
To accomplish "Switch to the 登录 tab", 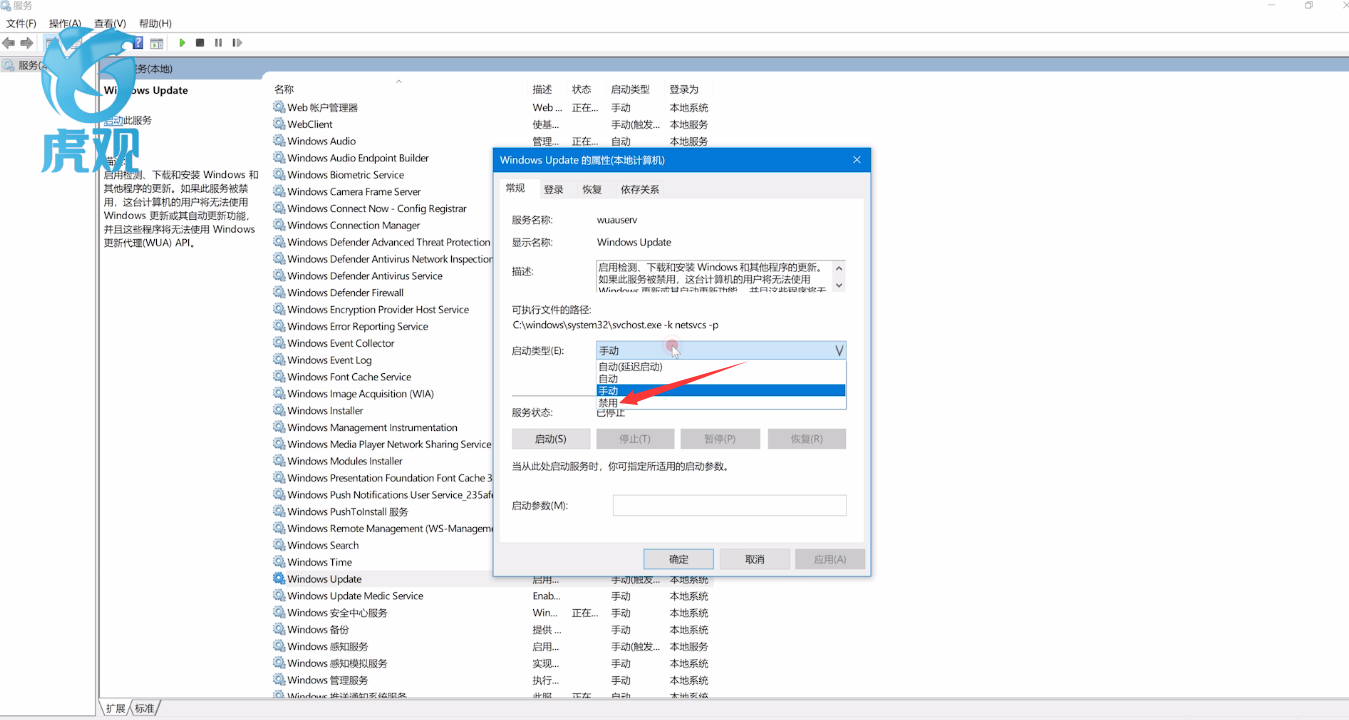I will [x=554, y=189].
